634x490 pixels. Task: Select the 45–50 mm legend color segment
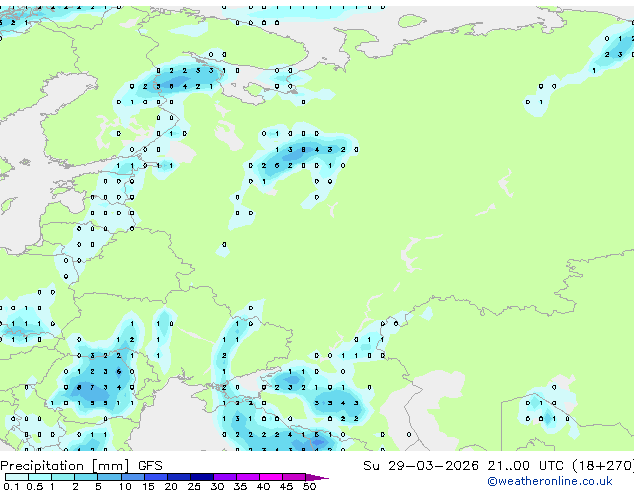click(294, 477)
